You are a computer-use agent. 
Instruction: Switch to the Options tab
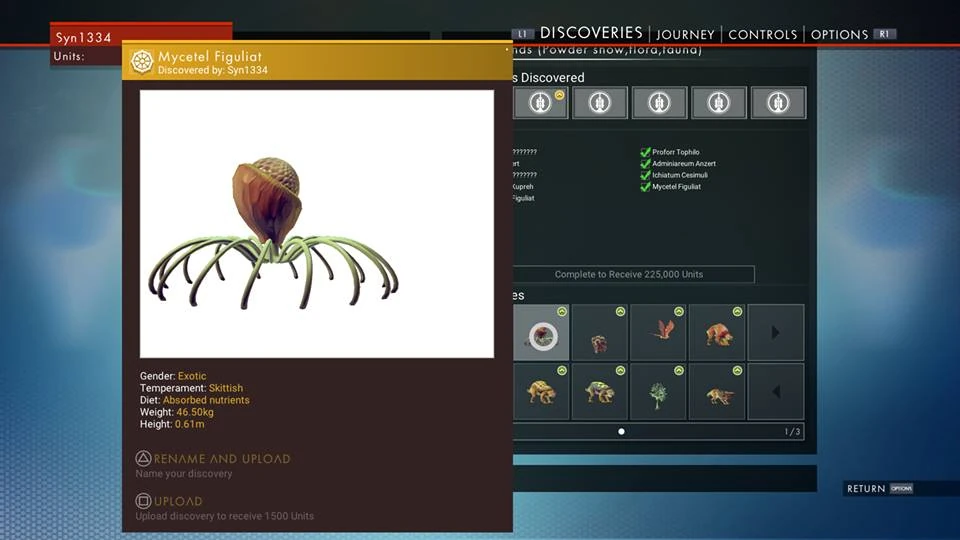click(x=839, y=34)
